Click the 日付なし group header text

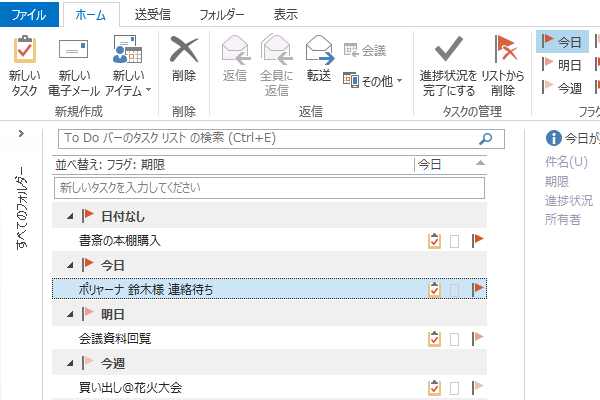coord(123,217)
